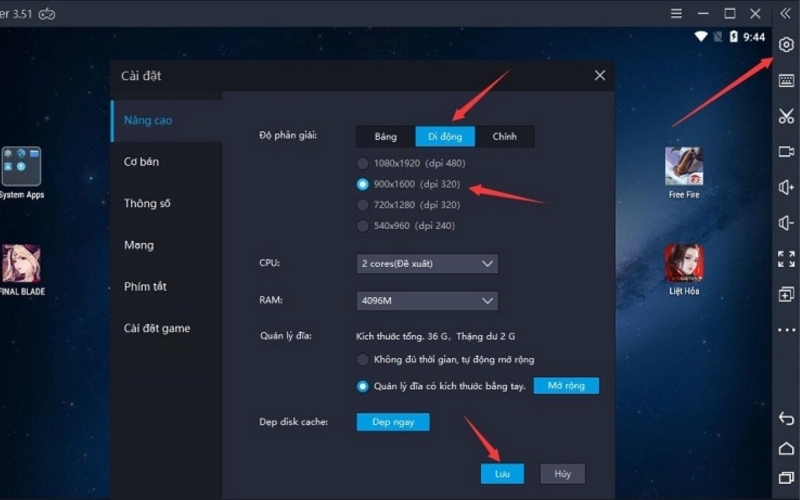Choose the automatic disk expansion radio option
This screenshot has width=800, height=500.
(x=445, y=360)
